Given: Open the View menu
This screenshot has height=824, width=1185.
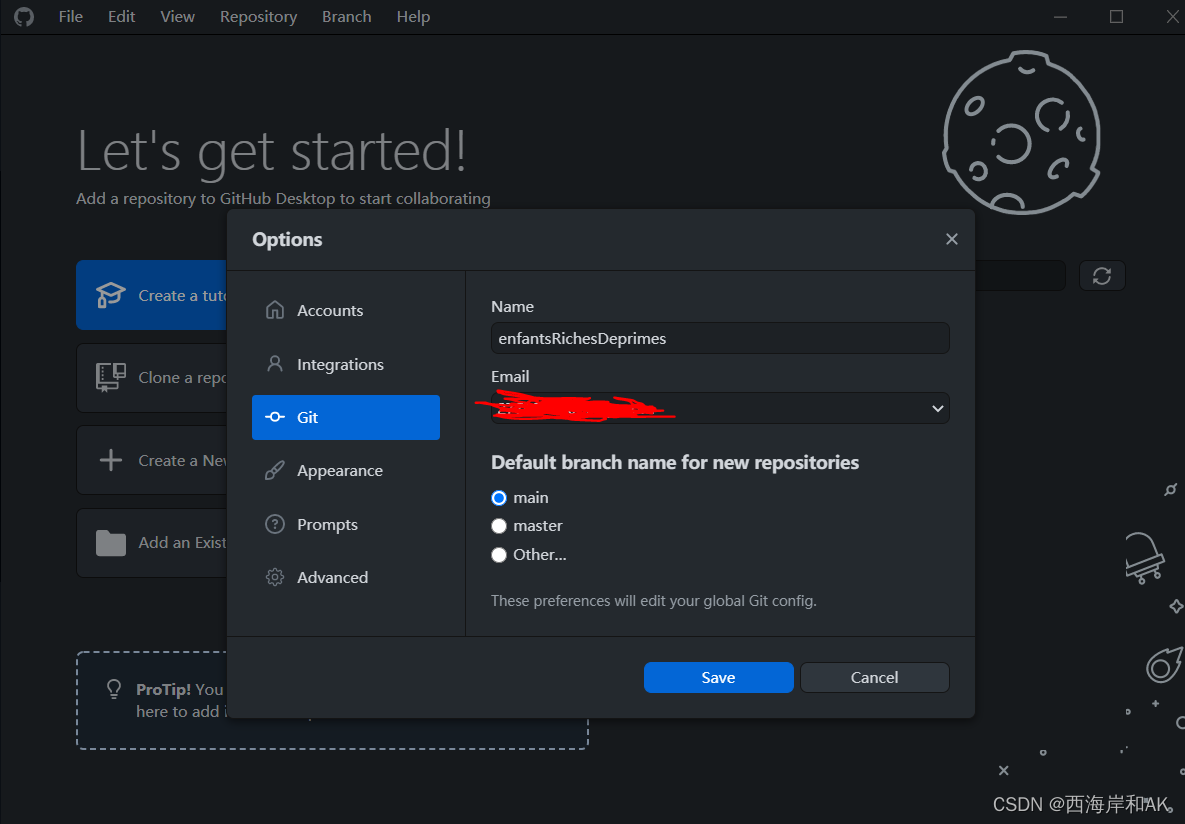Looking at the screenshot, I should 178,17.
